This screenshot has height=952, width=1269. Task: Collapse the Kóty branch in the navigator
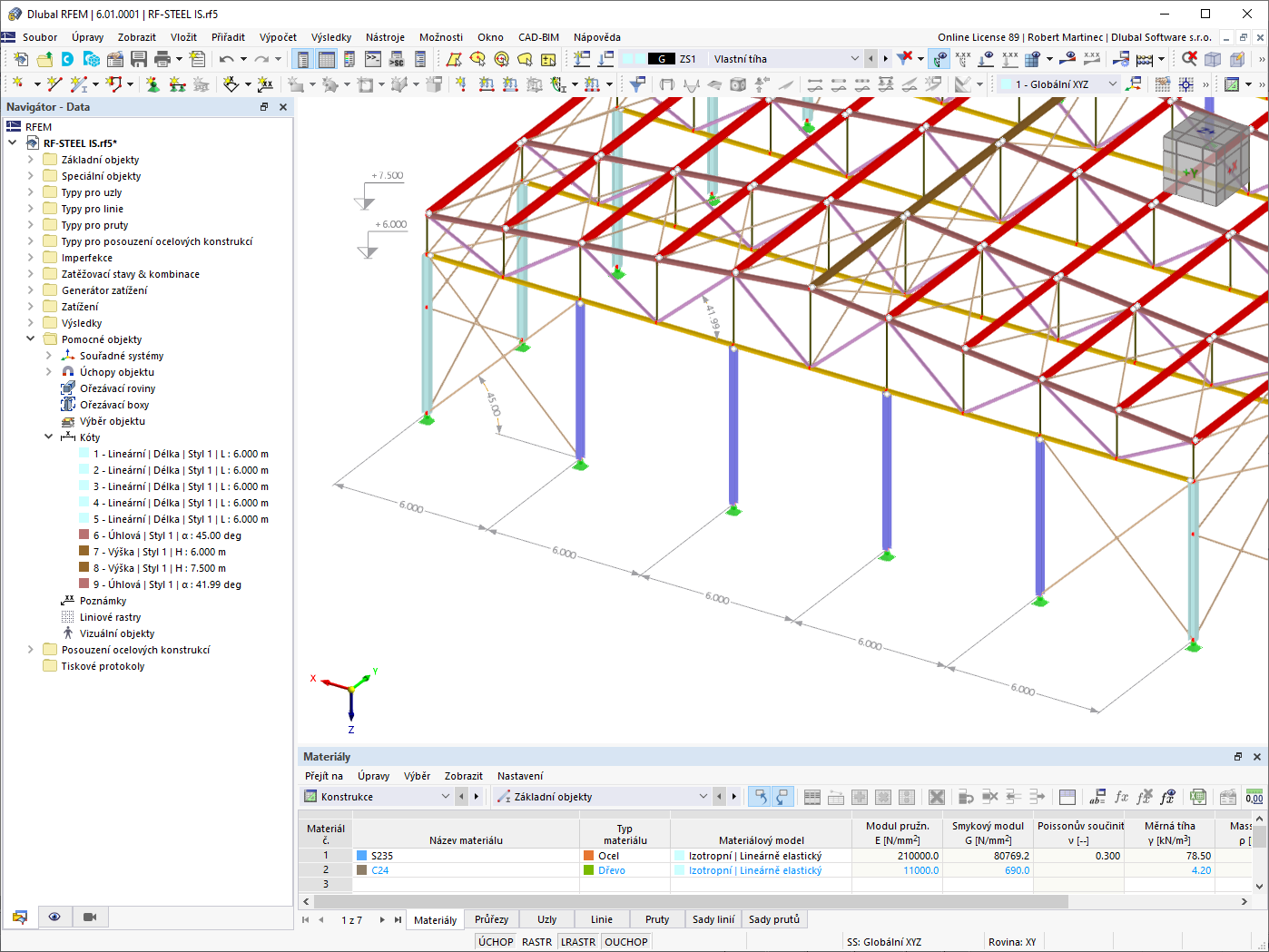coord(49,437)
